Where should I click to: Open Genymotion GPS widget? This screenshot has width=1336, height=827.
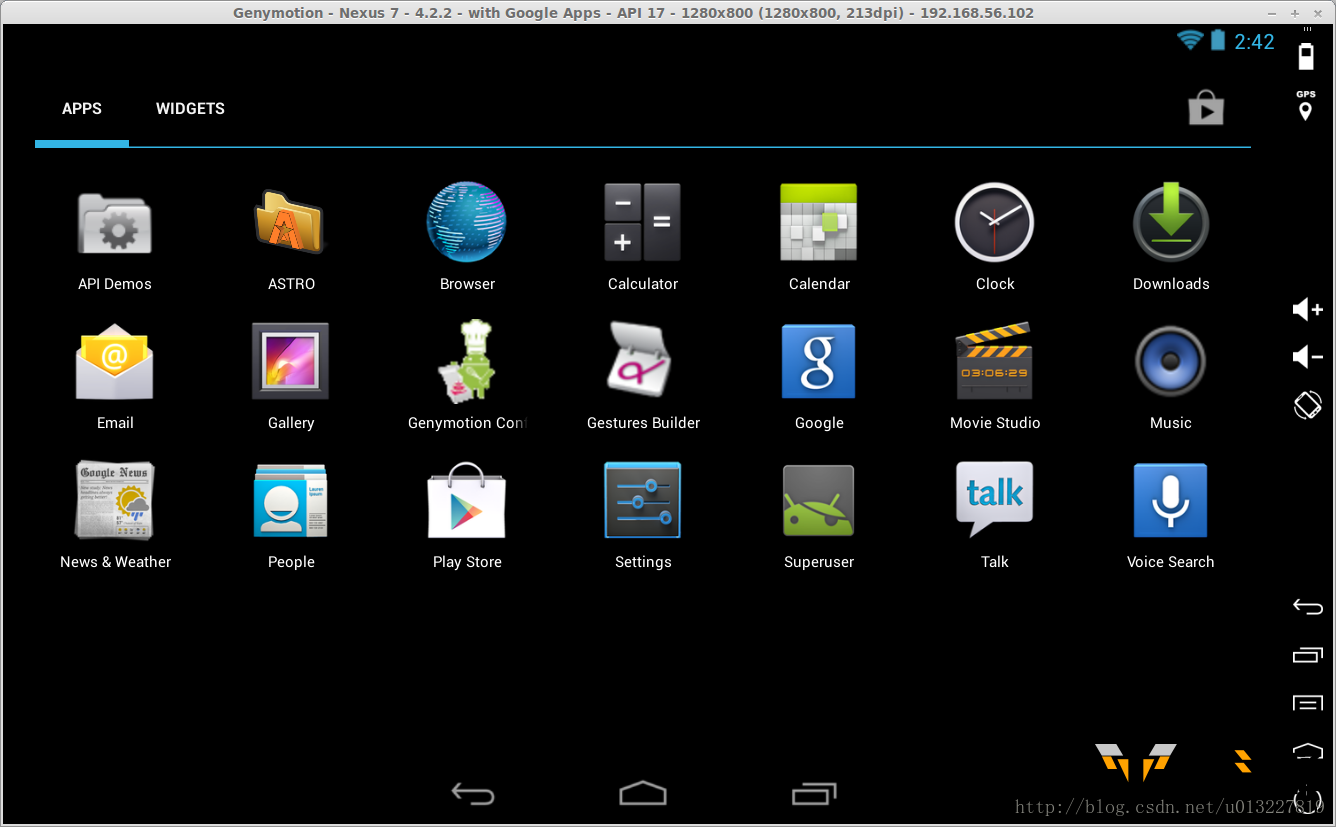click(x=1305, y=106)
